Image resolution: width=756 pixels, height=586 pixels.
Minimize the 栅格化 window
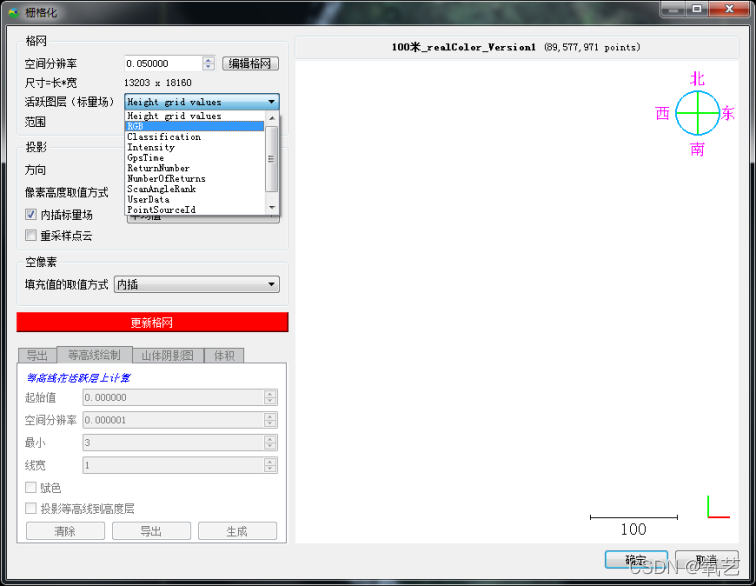[x=673, y=9]
